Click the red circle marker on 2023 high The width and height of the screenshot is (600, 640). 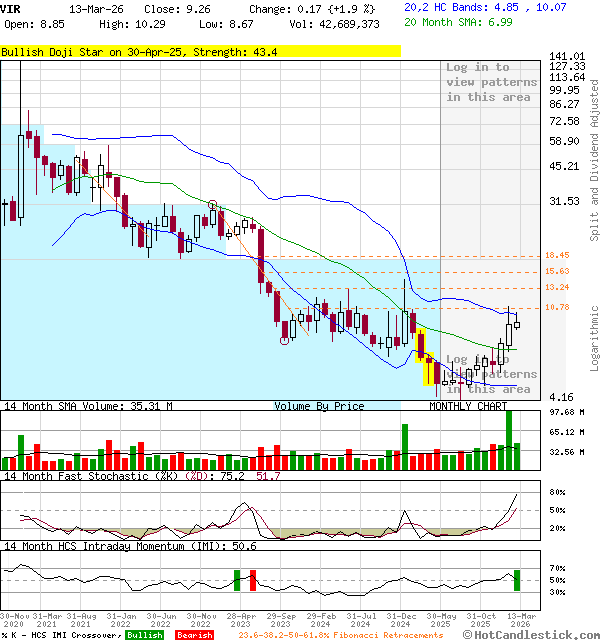212,204
